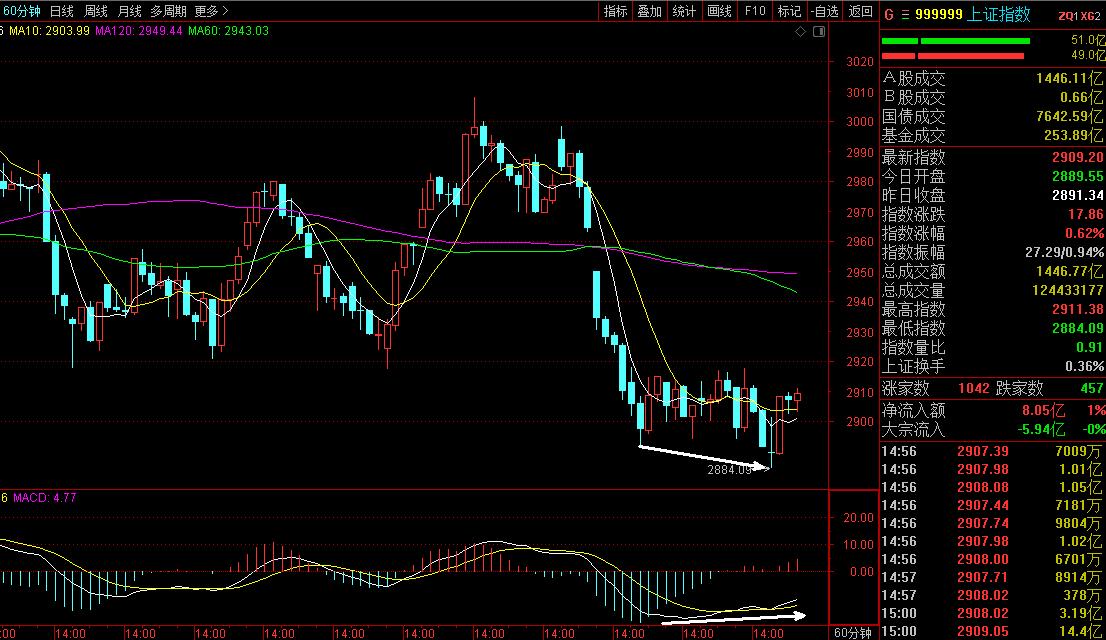Click the 指数量比 value 0.91
The image size is (1106, 640).
(x=1090, y=348)
